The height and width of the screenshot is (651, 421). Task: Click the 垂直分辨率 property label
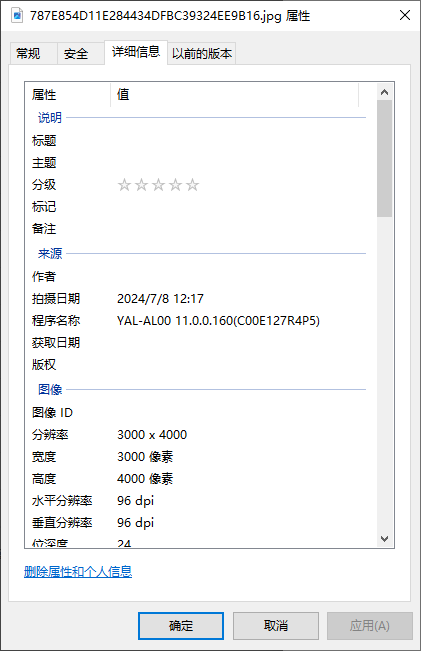coord(62,523)
